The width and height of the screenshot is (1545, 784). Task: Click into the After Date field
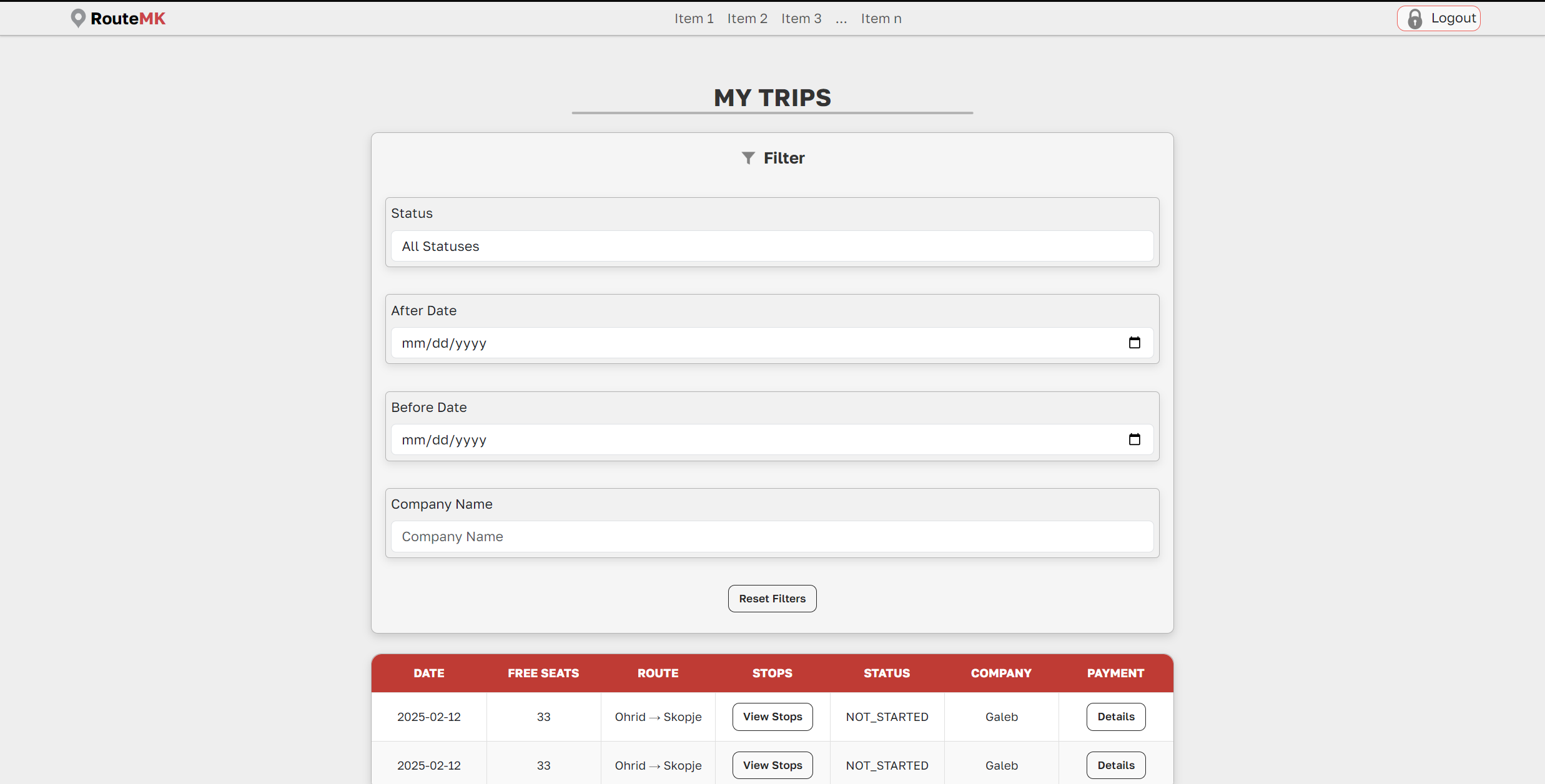[749, 343]
